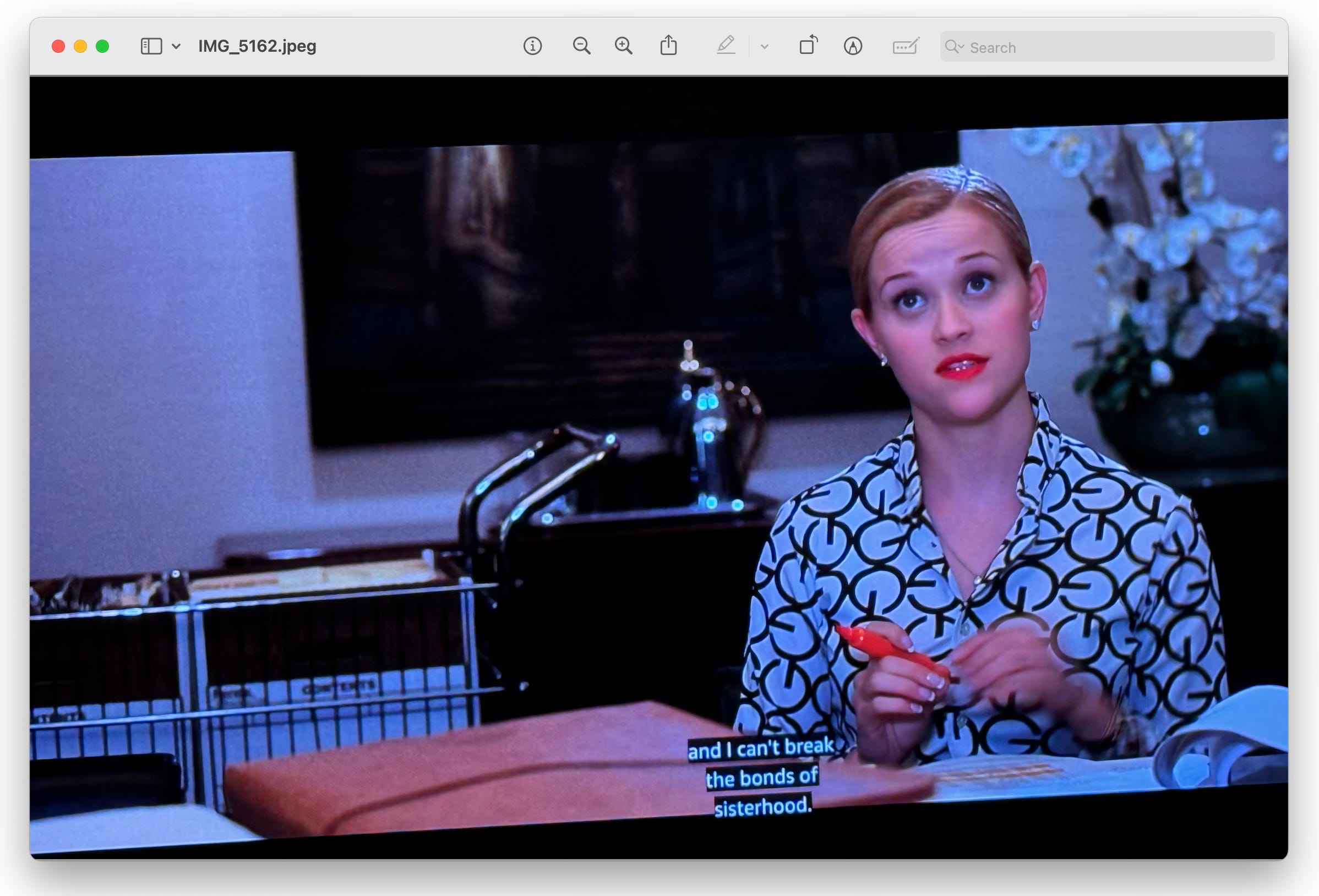
Task: Open the sidebar view toggle
Action: [x=151, y=46]
